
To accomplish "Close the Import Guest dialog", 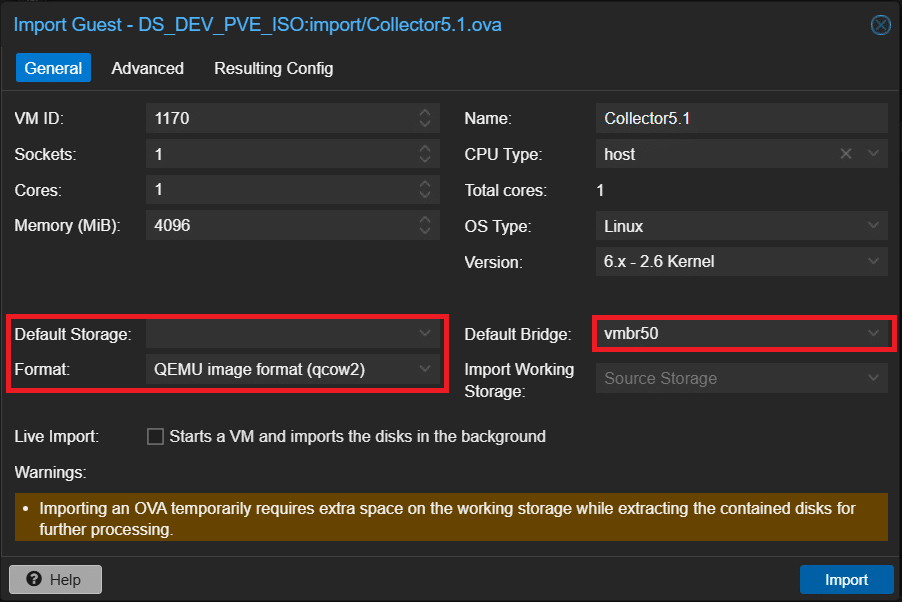I will pos(880,25).
